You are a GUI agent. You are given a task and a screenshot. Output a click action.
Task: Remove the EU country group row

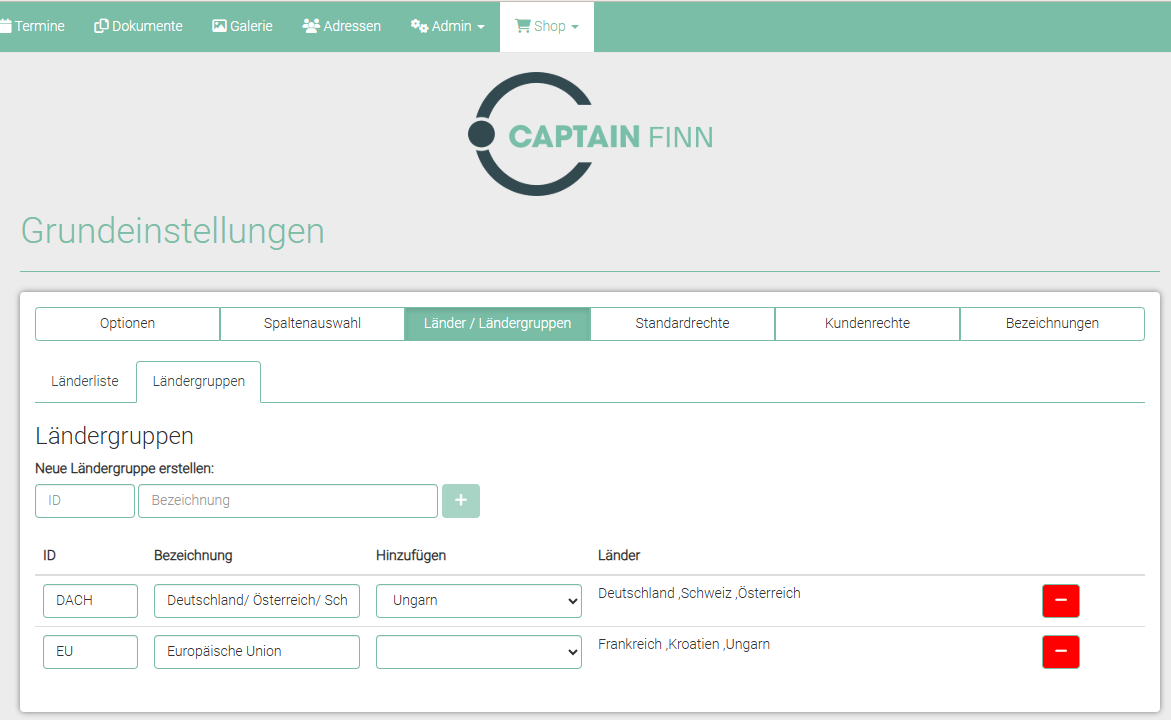pyautogui.click(x=1060, y=652)
